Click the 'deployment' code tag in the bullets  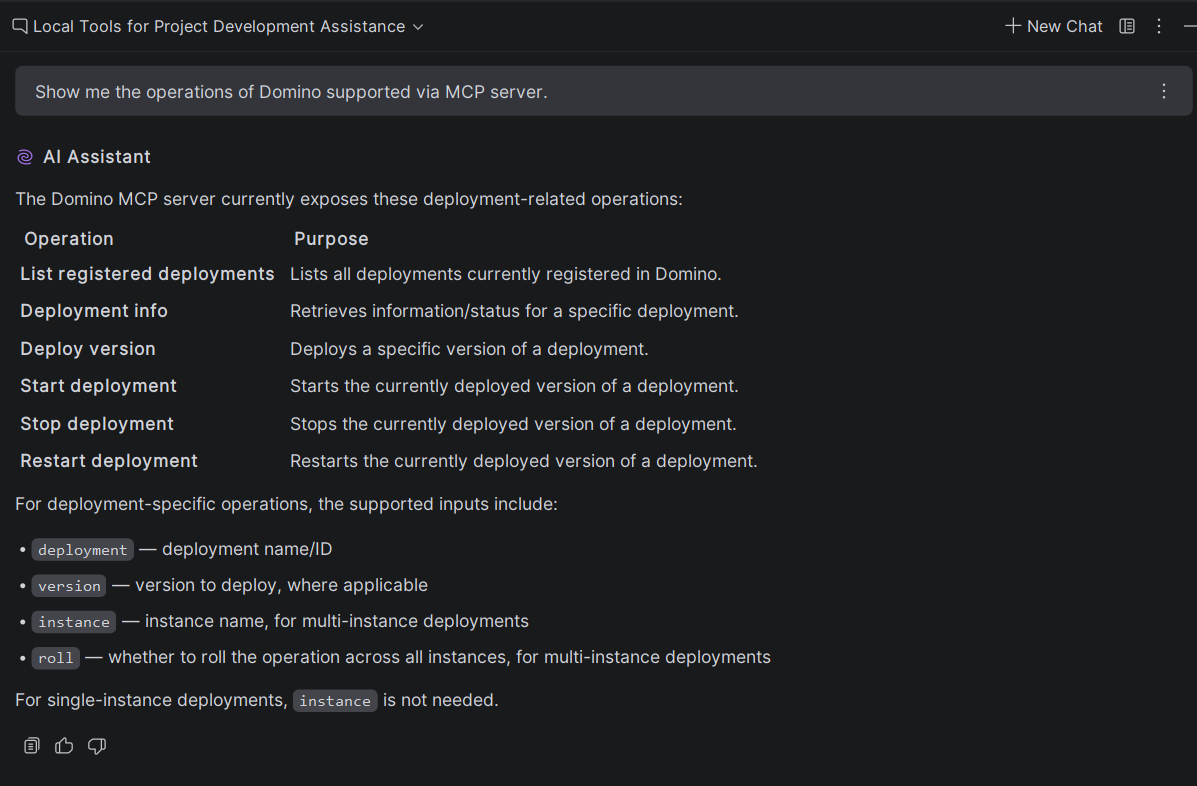pos(82,549)
